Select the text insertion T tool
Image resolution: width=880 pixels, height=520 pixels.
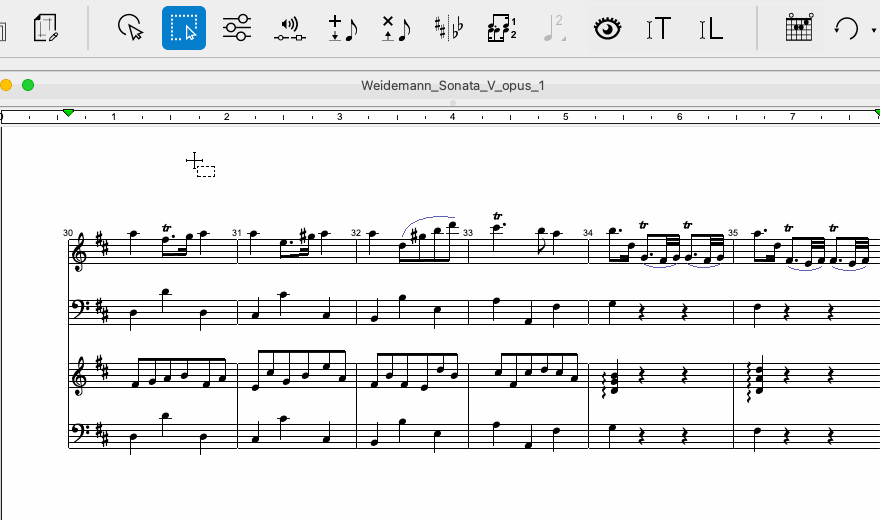658,28
